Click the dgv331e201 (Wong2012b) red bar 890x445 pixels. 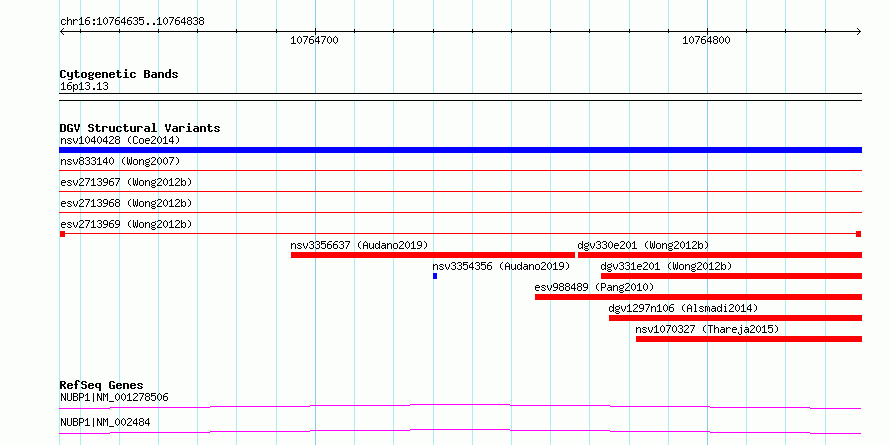click(x=731, y=276)
